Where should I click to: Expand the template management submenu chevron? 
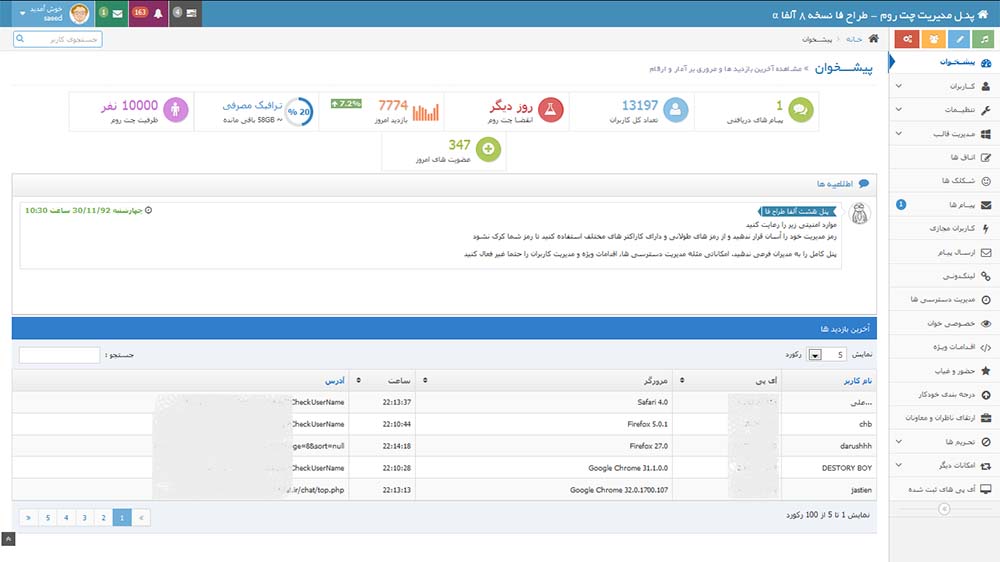coord(899,134)
